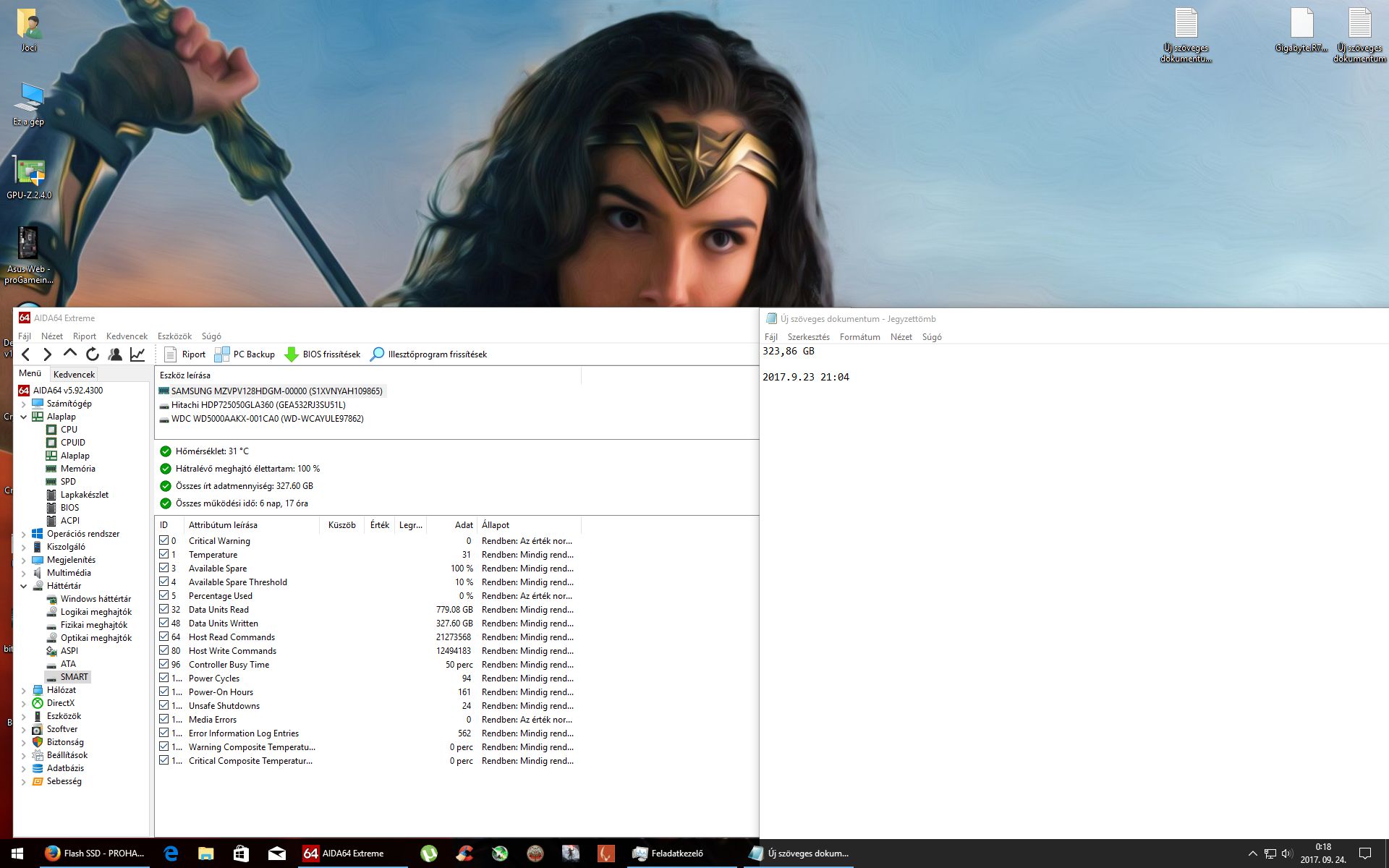Expand the Hálózat tree node
Screen dimensions: 1389x868
(23, 690)
